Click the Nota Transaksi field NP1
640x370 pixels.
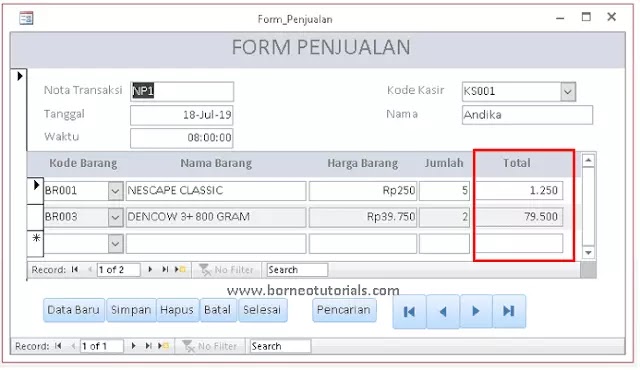coord(182,91)
